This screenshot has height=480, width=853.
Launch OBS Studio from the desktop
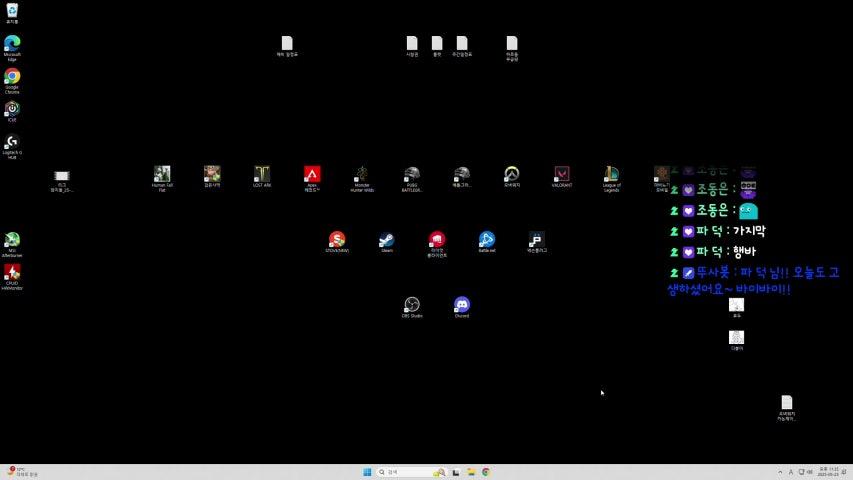pyautogui.click(x=412, y=307)
